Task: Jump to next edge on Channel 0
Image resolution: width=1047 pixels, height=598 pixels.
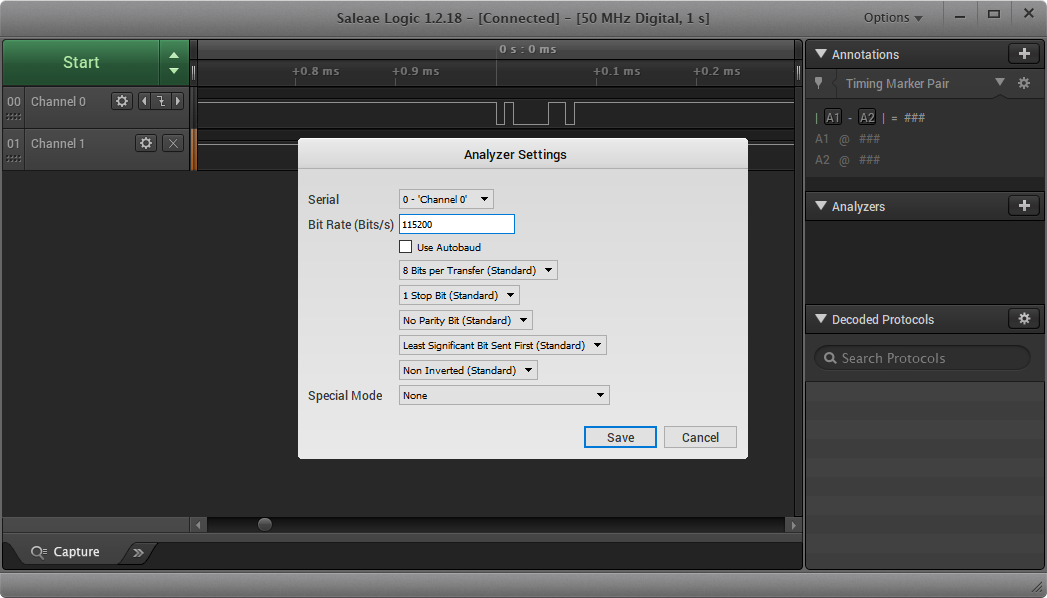Action: coord(178,101)
